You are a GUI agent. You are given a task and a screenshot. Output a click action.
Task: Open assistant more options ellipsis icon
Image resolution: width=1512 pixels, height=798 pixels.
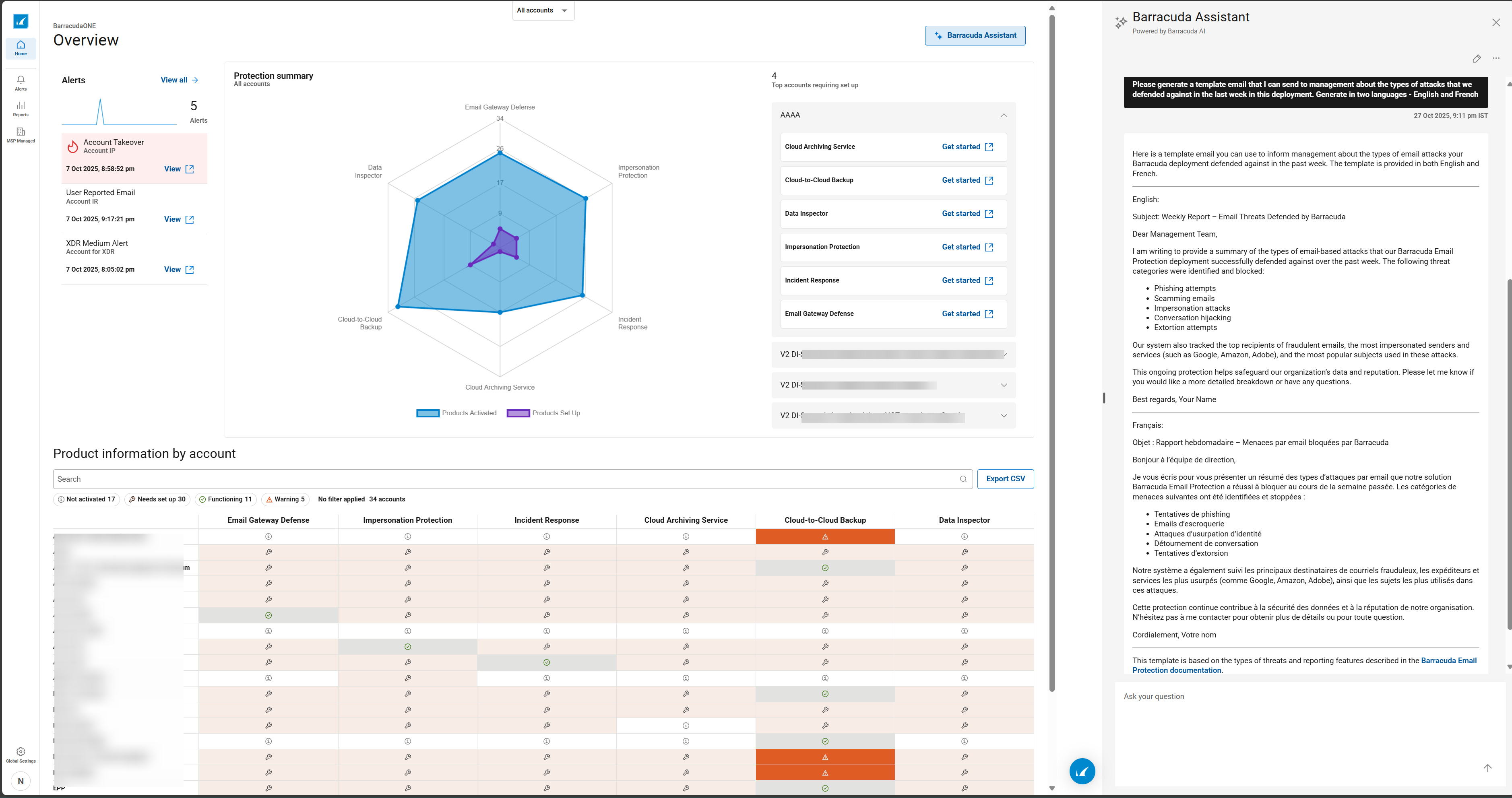coord(1495,59)
